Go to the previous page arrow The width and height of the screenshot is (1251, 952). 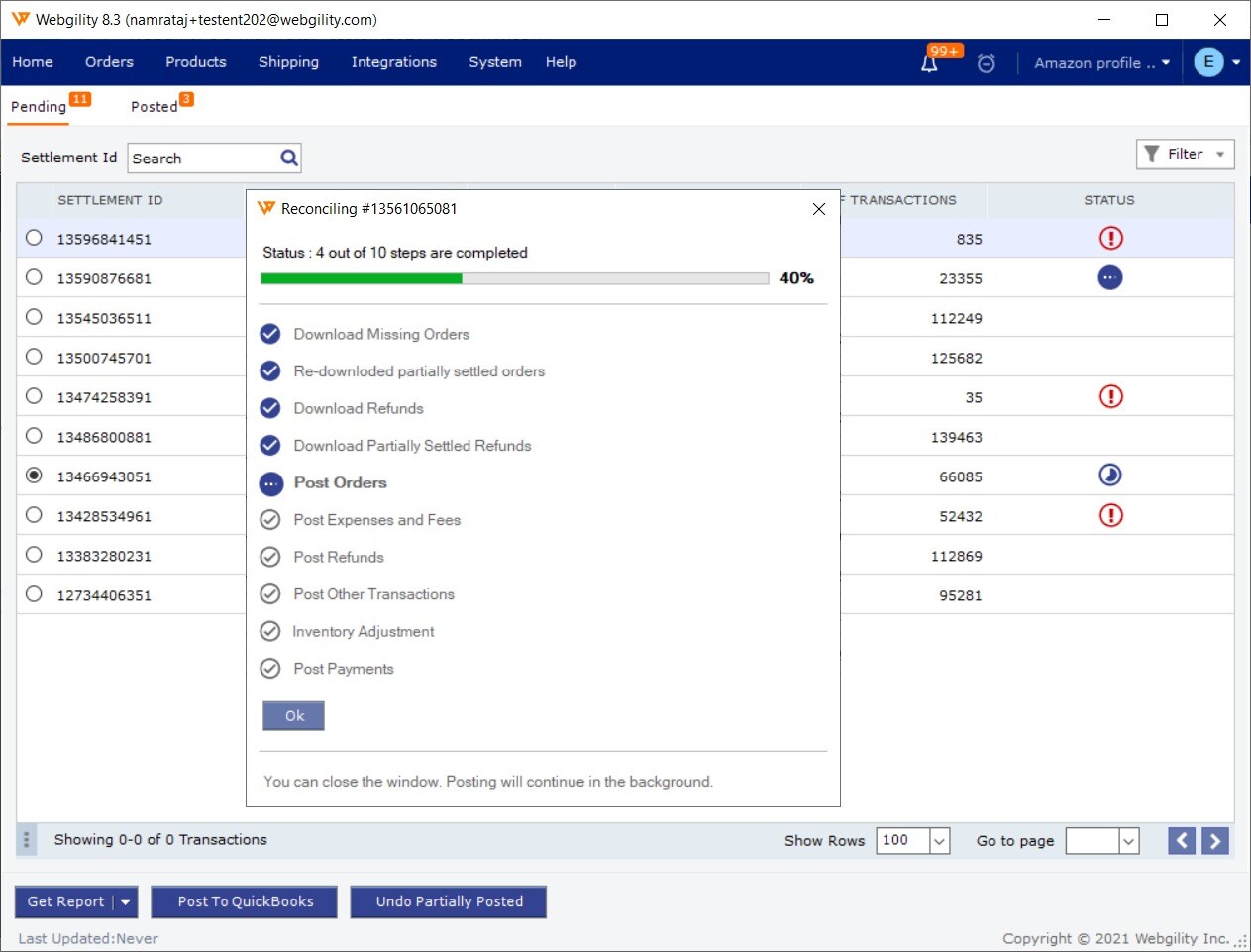tap(1182, 841)
